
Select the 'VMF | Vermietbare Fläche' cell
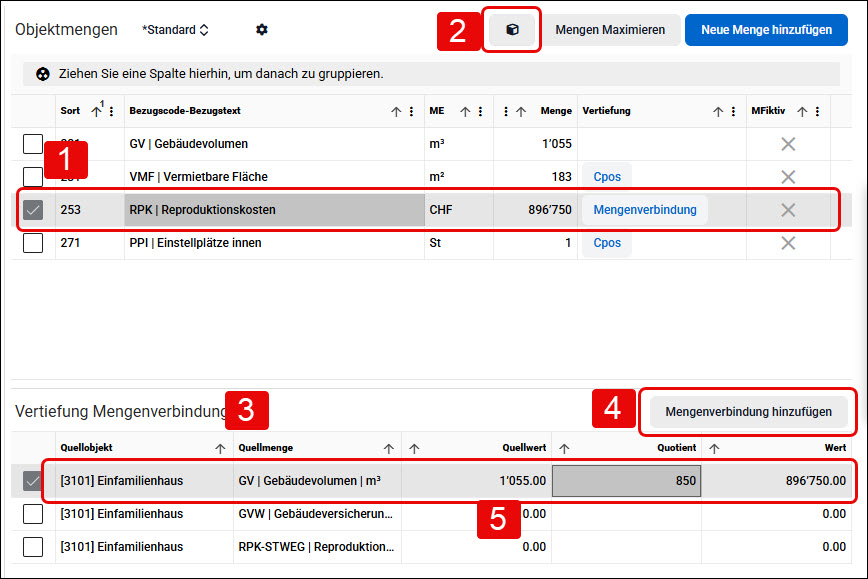tap(275, 177)
